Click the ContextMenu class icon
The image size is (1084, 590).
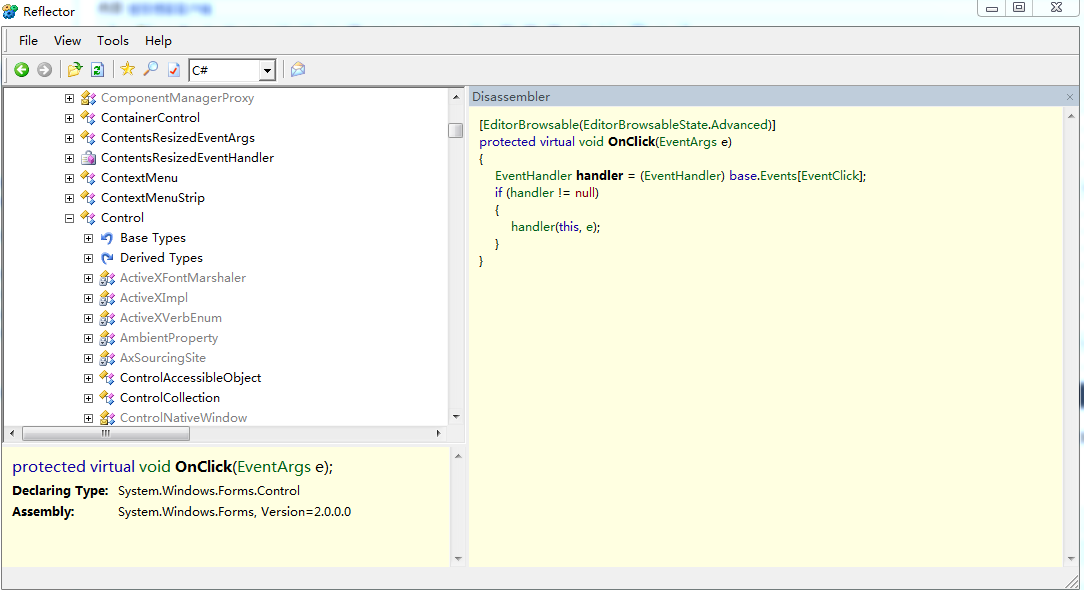[88, 178]
